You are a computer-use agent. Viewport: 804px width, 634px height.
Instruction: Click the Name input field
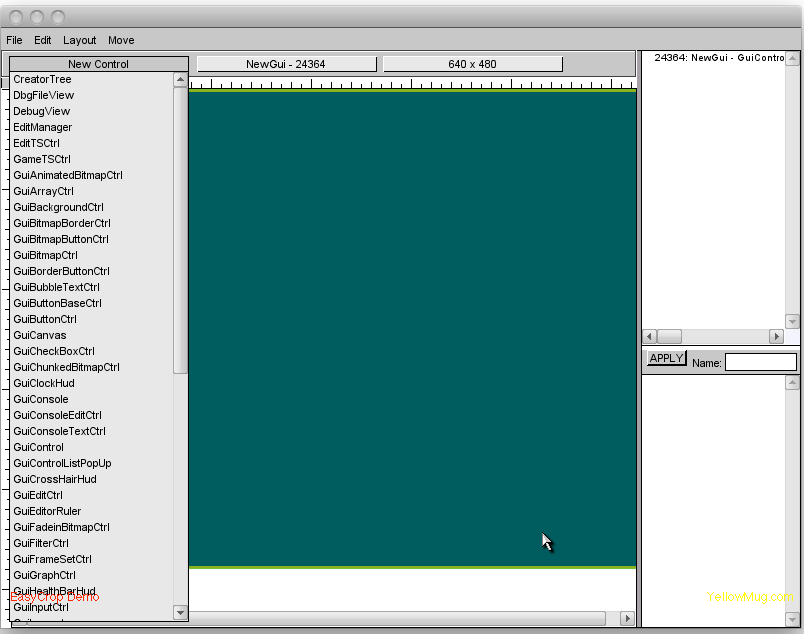tap(760, 362)
